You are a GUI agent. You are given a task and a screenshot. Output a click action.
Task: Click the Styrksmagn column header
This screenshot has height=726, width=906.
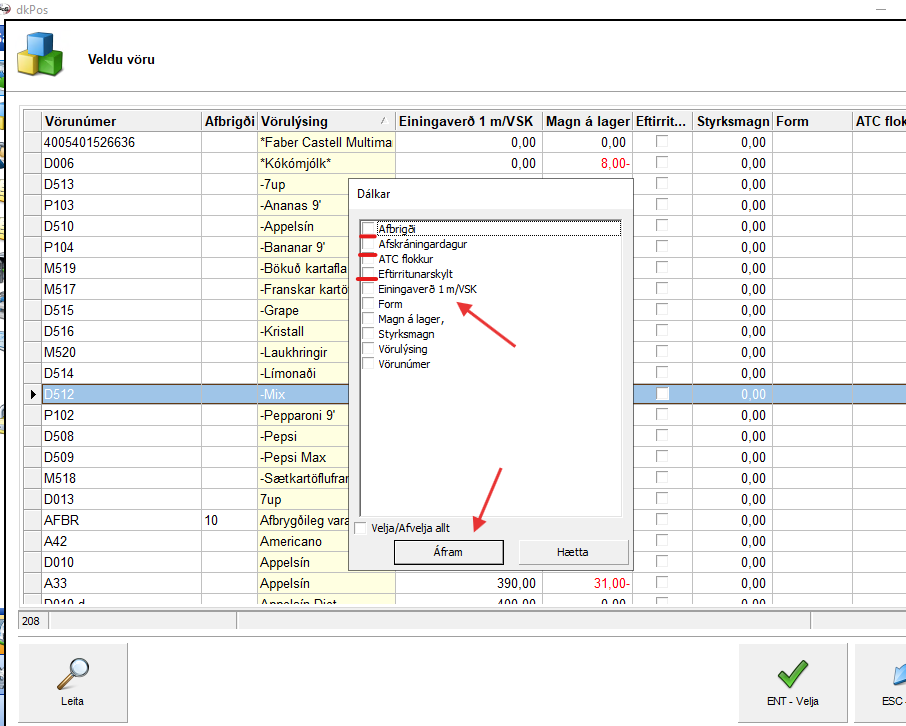732,121
